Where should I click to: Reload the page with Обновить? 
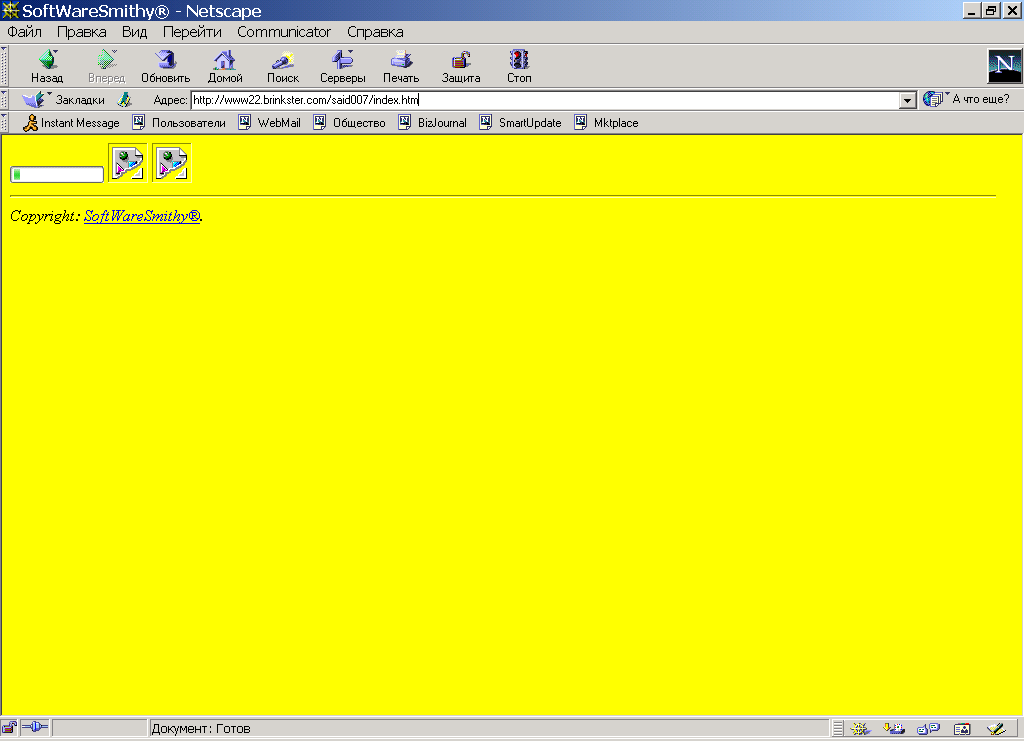pyautogui.click(x=166, y=67)
